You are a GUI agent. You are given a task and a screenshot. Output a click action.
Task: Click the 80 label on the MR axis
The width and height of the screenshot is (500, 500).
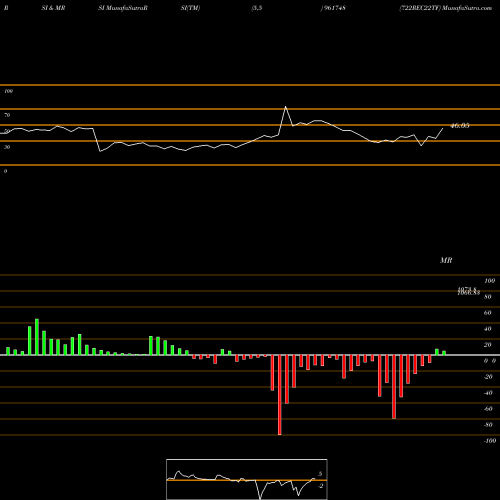[488, 297]
